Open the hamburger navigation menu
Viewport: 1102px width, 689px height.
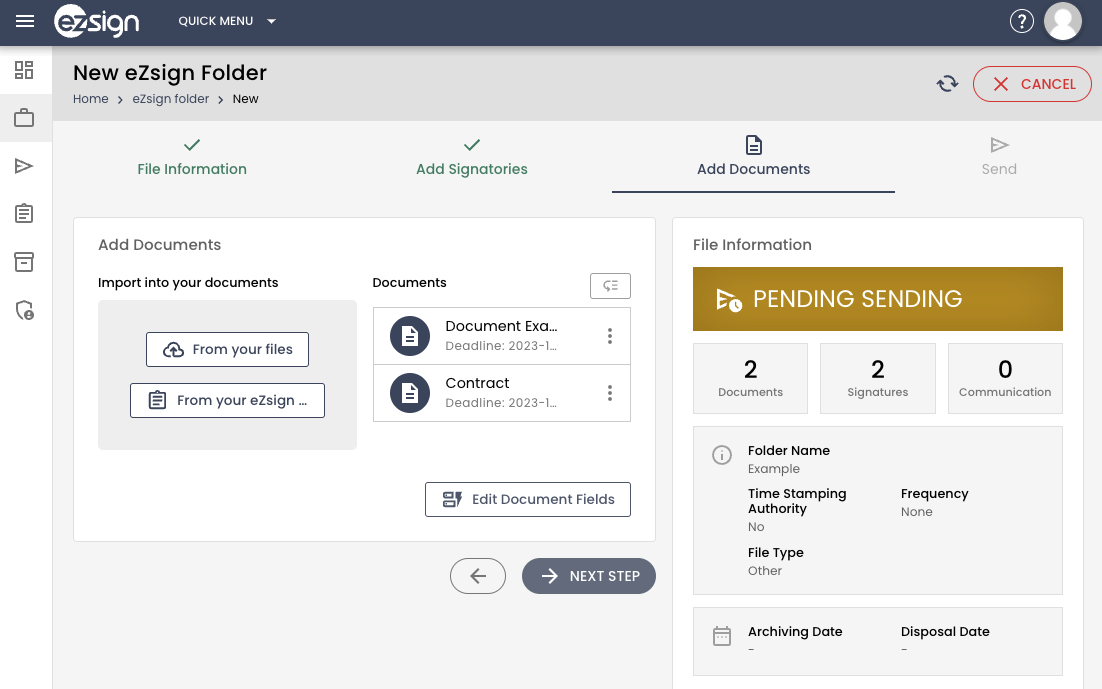(25, 21)
